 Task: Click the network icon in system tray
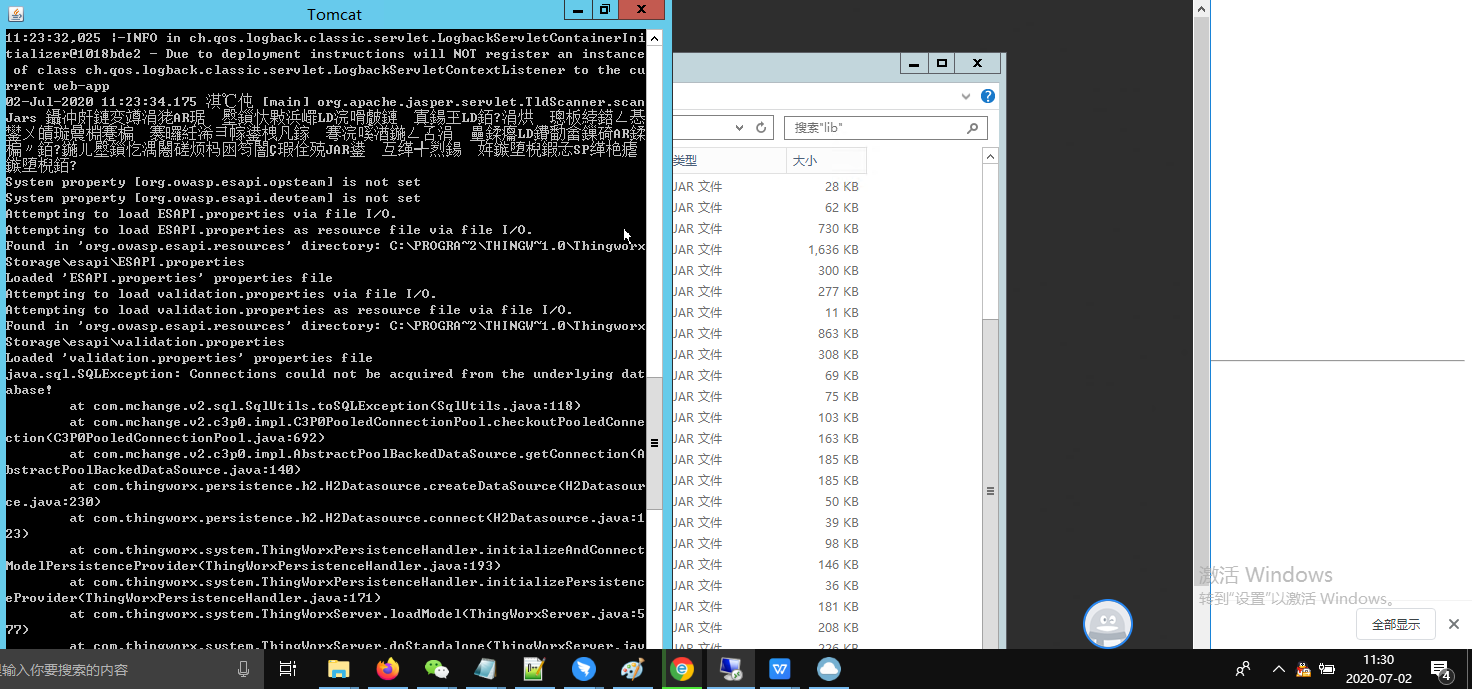1327,670
